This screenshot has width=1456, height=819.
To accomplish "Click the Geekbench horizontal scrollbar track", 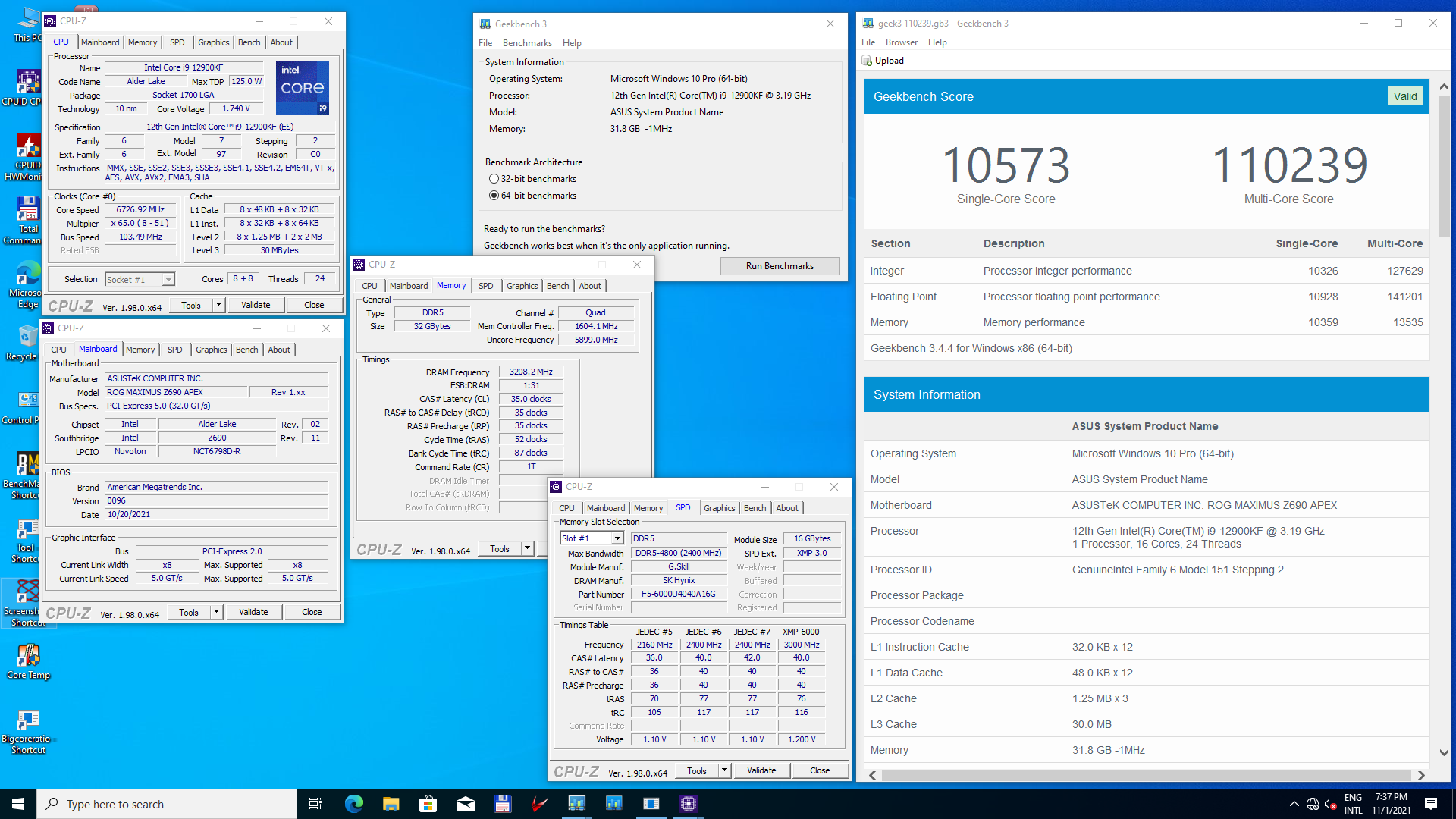I will coord(1146,775).
